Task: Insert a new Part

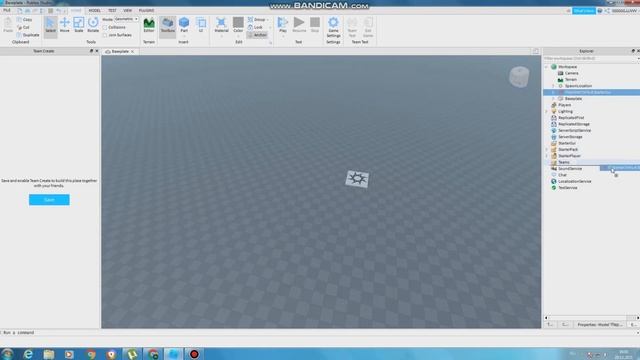Action: (184, 25)
